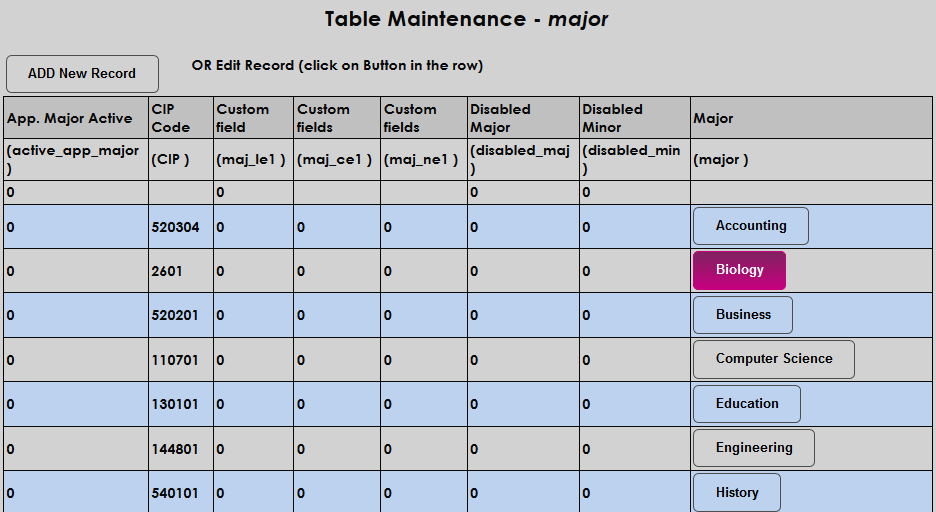The image size is (936, 512).
Task: Click the CIP code 2601 cell
Action: click(x=167, y=271)
